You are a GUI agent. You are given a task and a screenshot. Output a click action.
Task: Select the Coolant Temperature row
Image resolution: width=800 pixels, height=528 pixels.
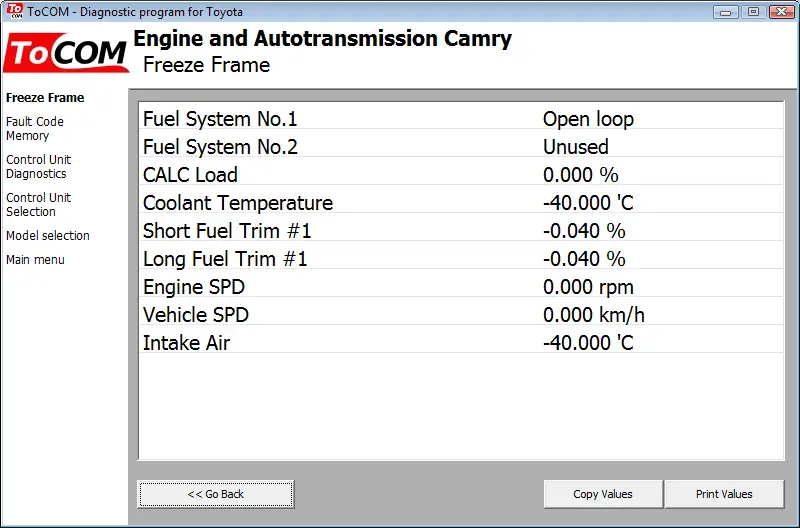tap(461, 203)
